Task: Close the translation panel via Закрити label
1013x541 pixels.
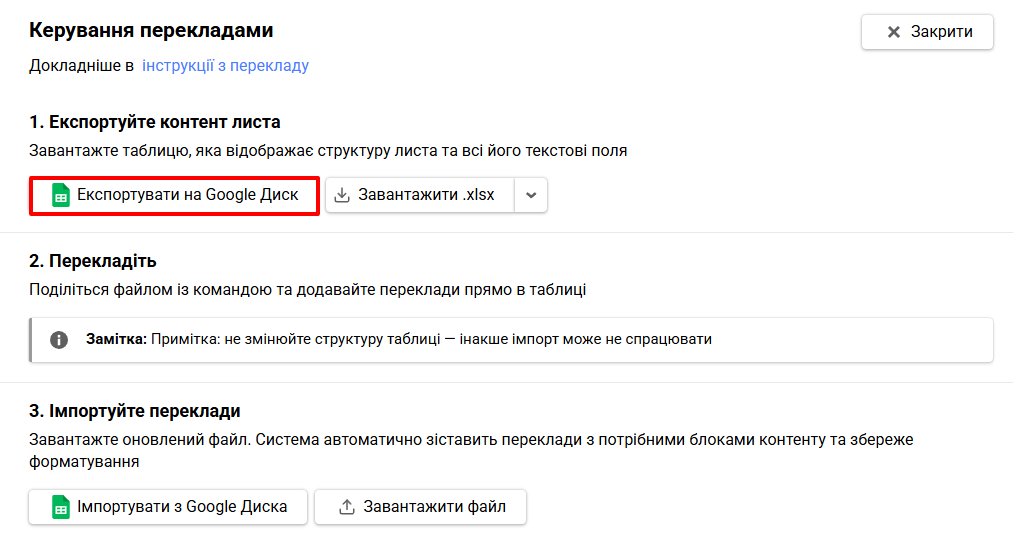Action: point(941,32)
